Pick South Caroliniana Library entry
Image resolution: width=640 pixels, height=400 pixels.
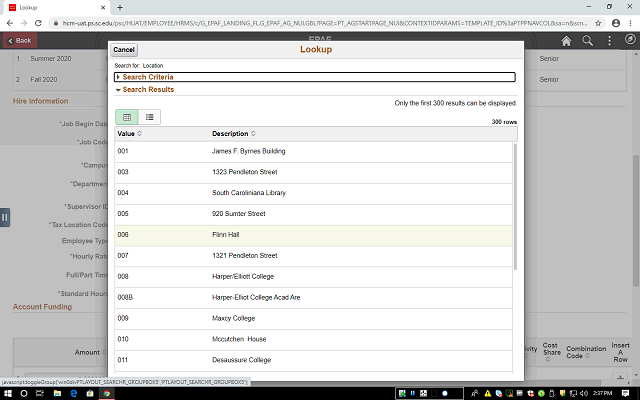(x=249, y=193)
